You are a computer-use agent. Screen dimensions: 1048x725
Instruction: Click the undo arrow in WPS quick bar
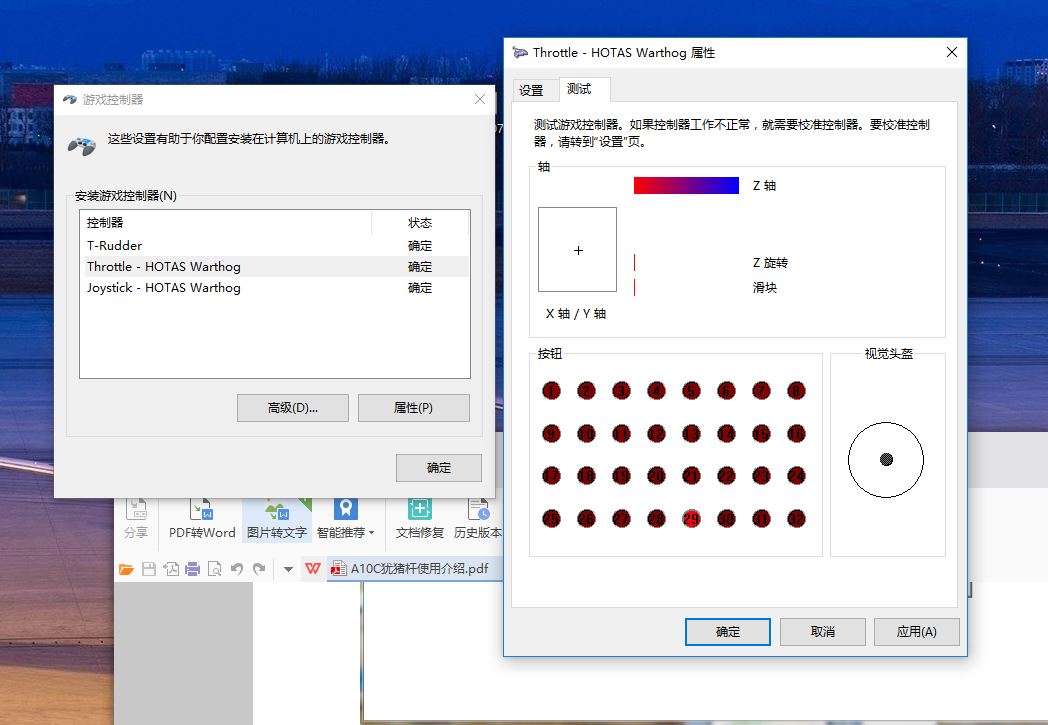point(237,569)
